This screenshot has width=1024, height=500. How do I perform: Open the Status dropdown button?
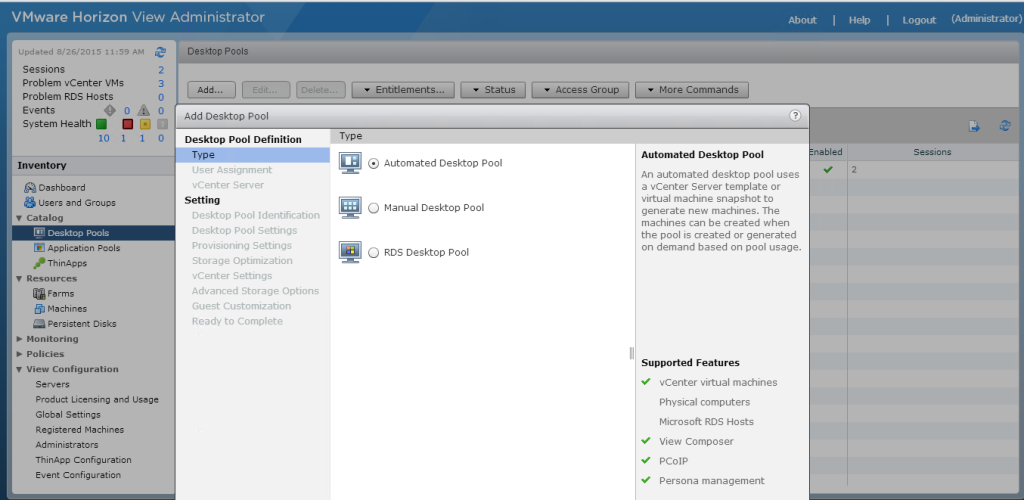pos(493,90)
